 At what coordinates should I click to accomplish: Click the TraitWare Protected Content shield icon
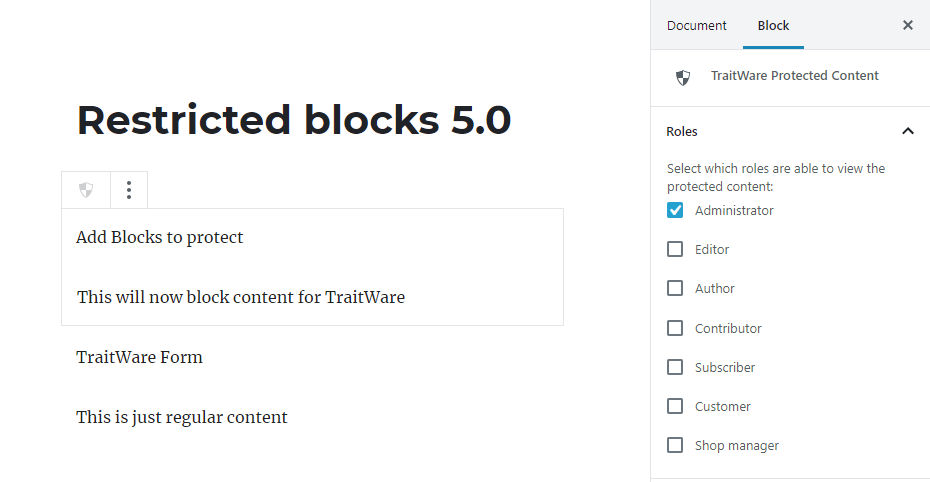tap(683, 77)
